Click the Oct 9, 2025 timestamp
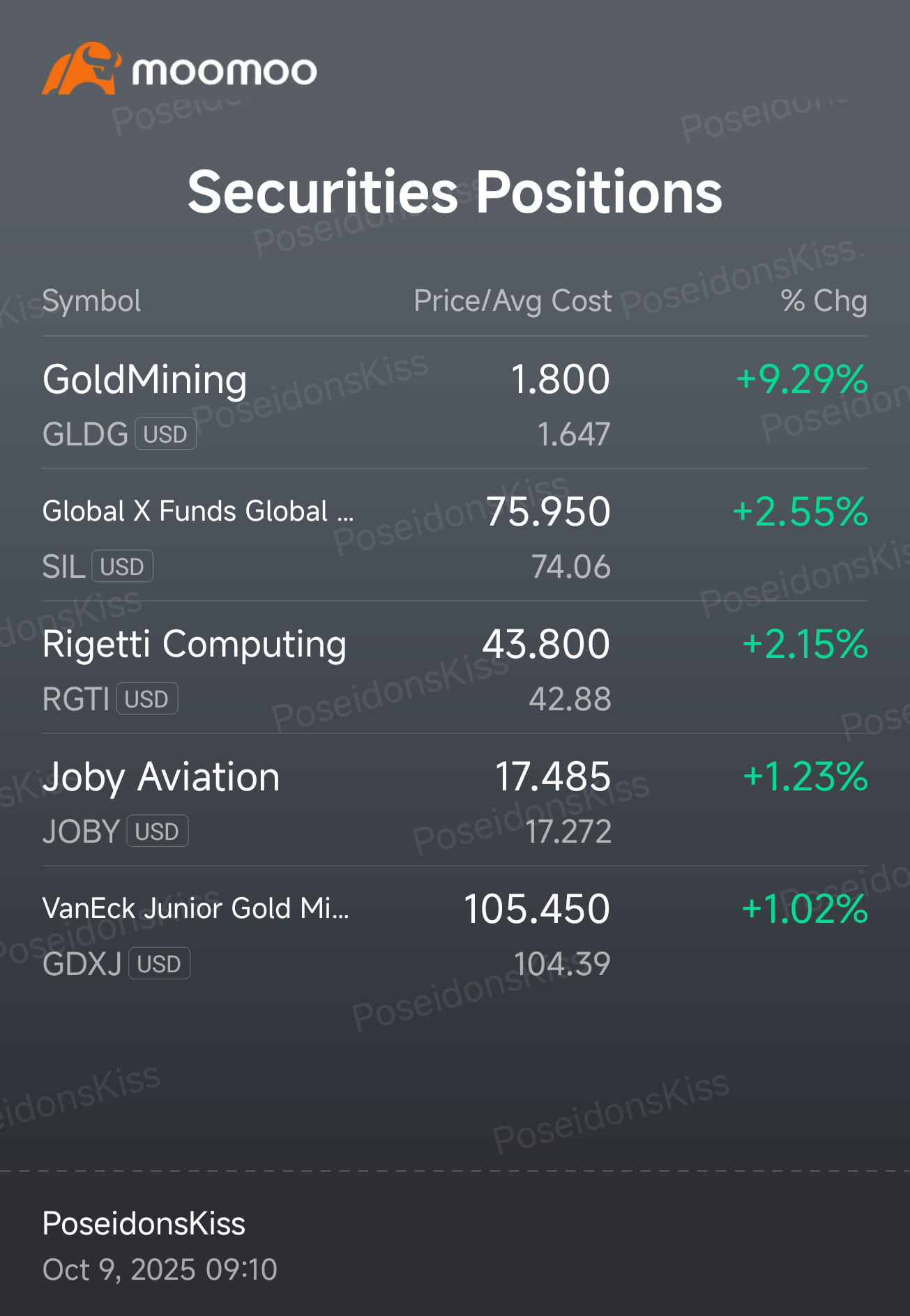The height and width of the screenshot is (1316, 910). point(160,1270)
